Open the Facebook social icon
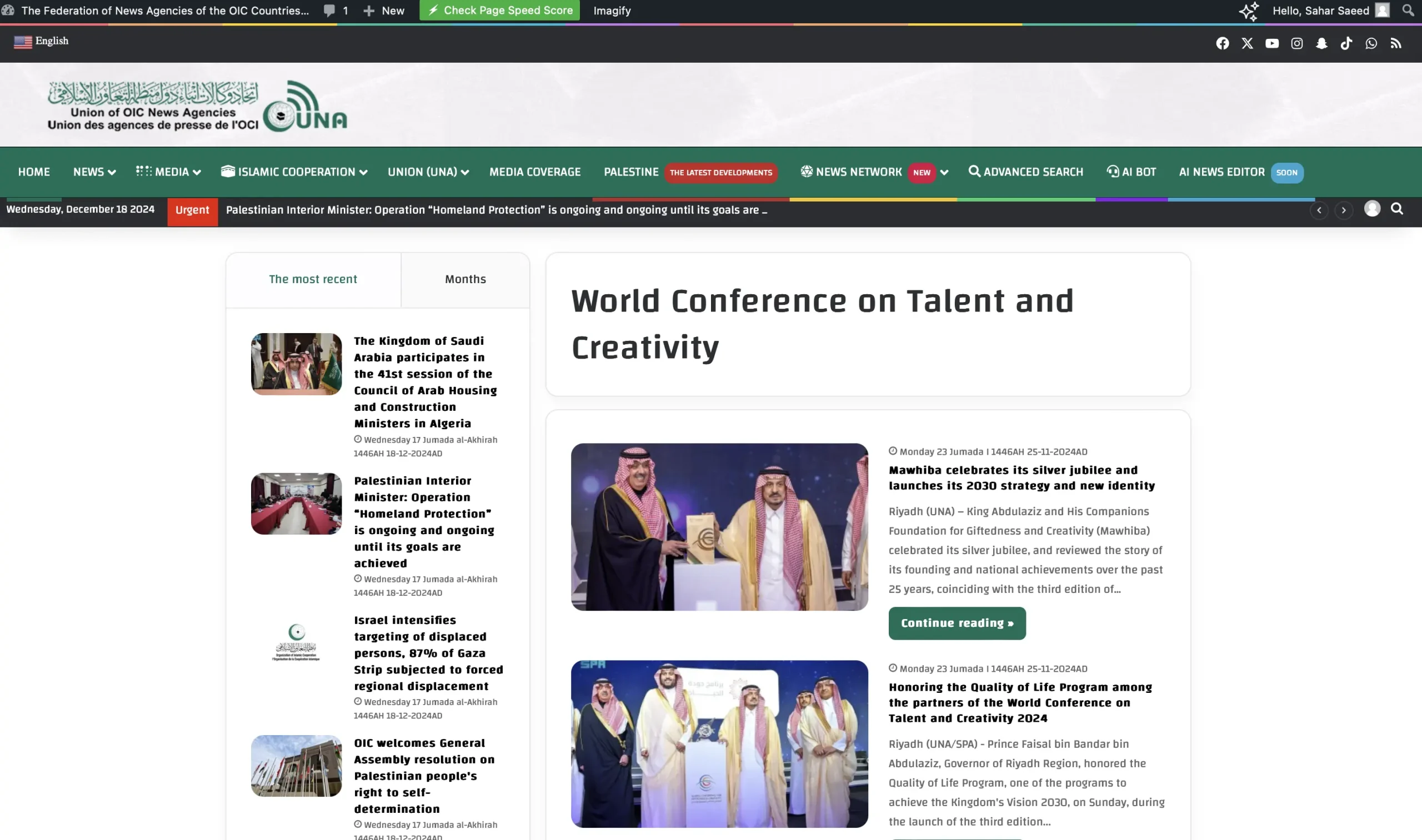Image resolution: width=1422 pixels, height=840 pixels. (1222, 44)
